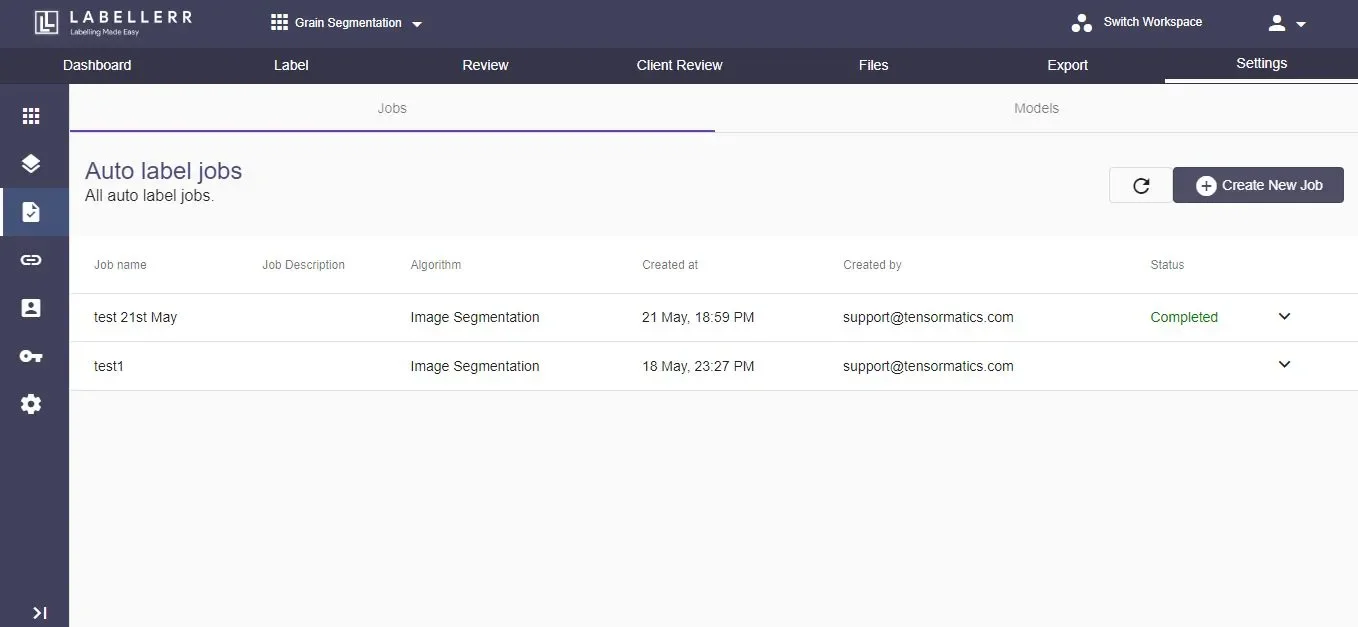The height and width of the screenshot is (627, 1358).
Task: Go to the Dashboard tab
Action: (97, 65)
